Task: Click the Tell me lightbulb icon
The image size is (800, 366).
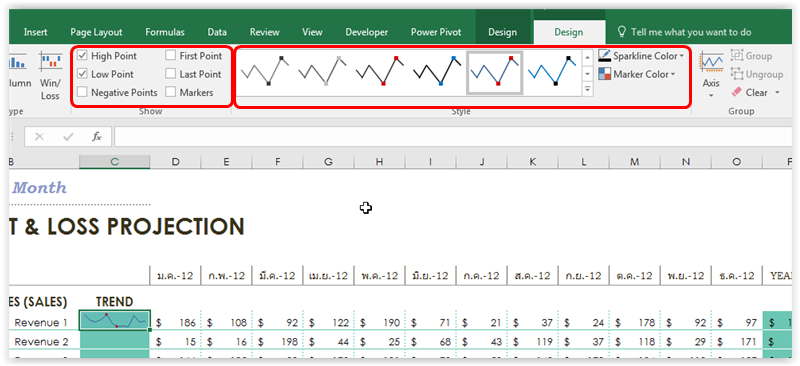Action: (621, 32)
